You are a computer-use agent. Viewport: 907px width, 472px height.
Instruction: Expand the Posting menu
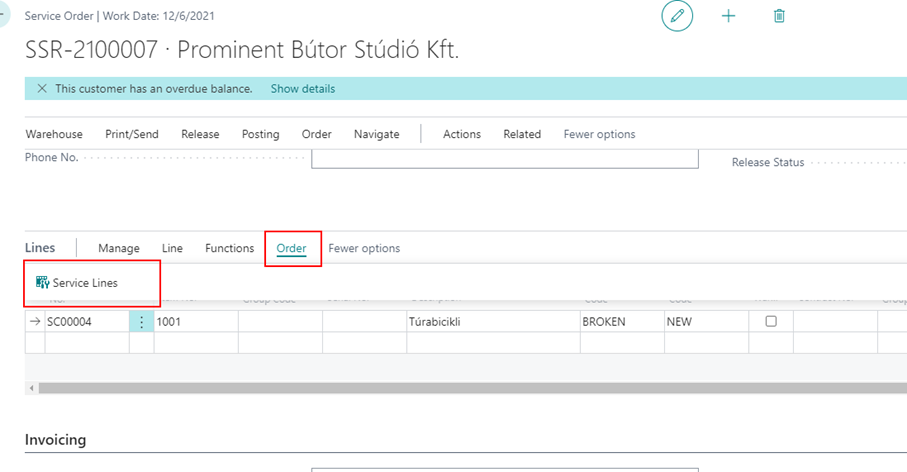[260, 134]
